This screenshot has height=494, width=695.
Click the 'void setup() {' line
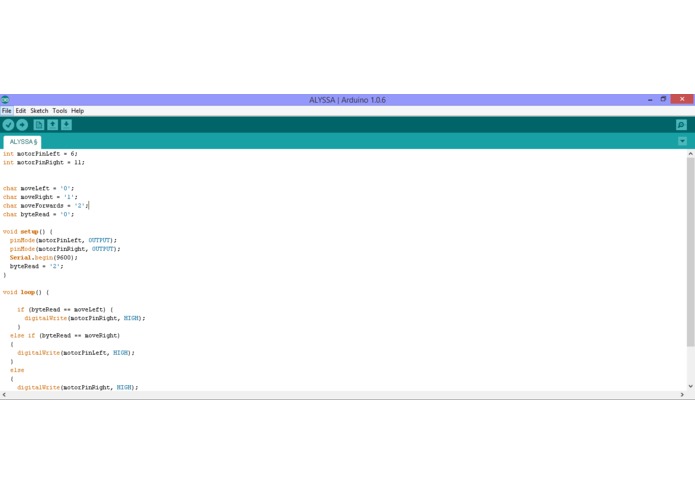tap(27, 232)
